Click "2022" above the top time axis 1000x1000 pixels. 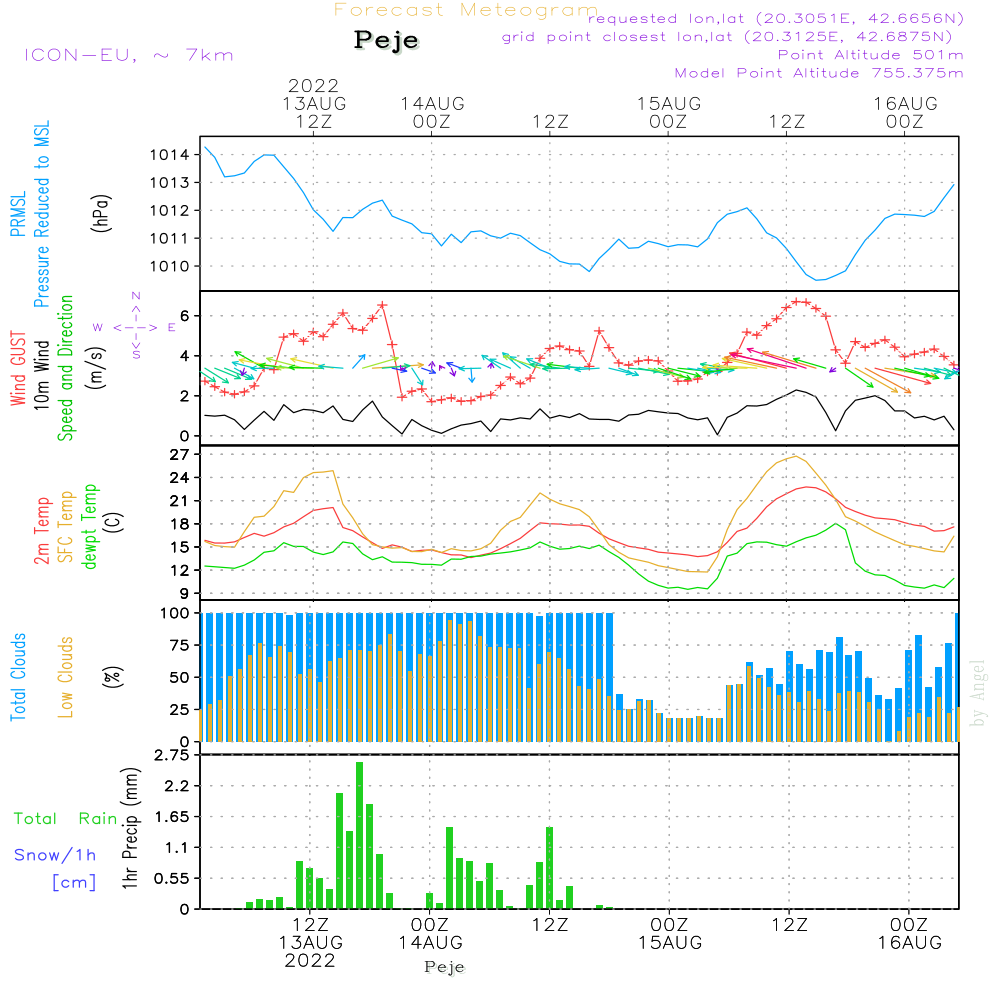(313, 85)
